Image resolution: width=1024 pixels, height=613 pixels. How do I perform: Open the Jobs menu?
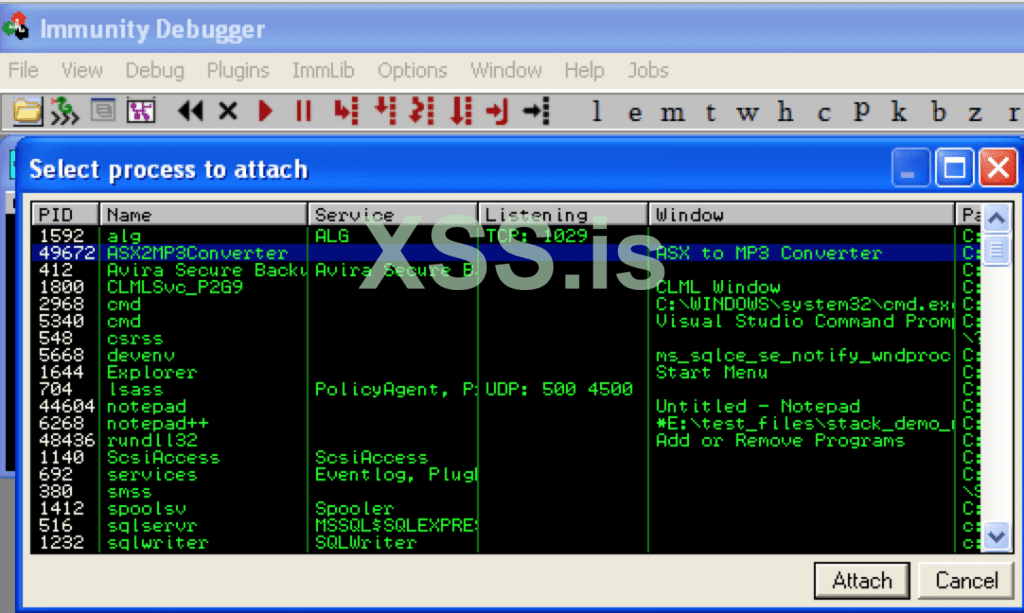648,70
